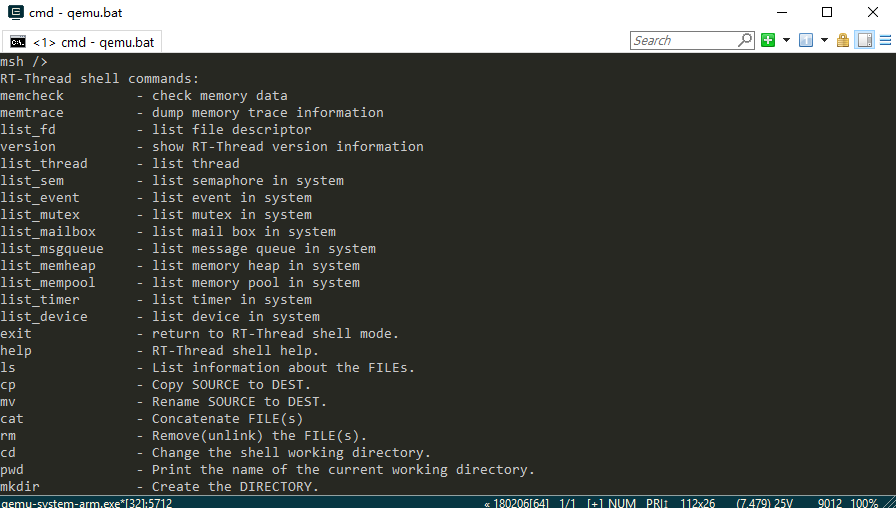Click the ConEmu window icon in title bar
896x508 pixels.
pyautogui.click(x=15, y=12)
